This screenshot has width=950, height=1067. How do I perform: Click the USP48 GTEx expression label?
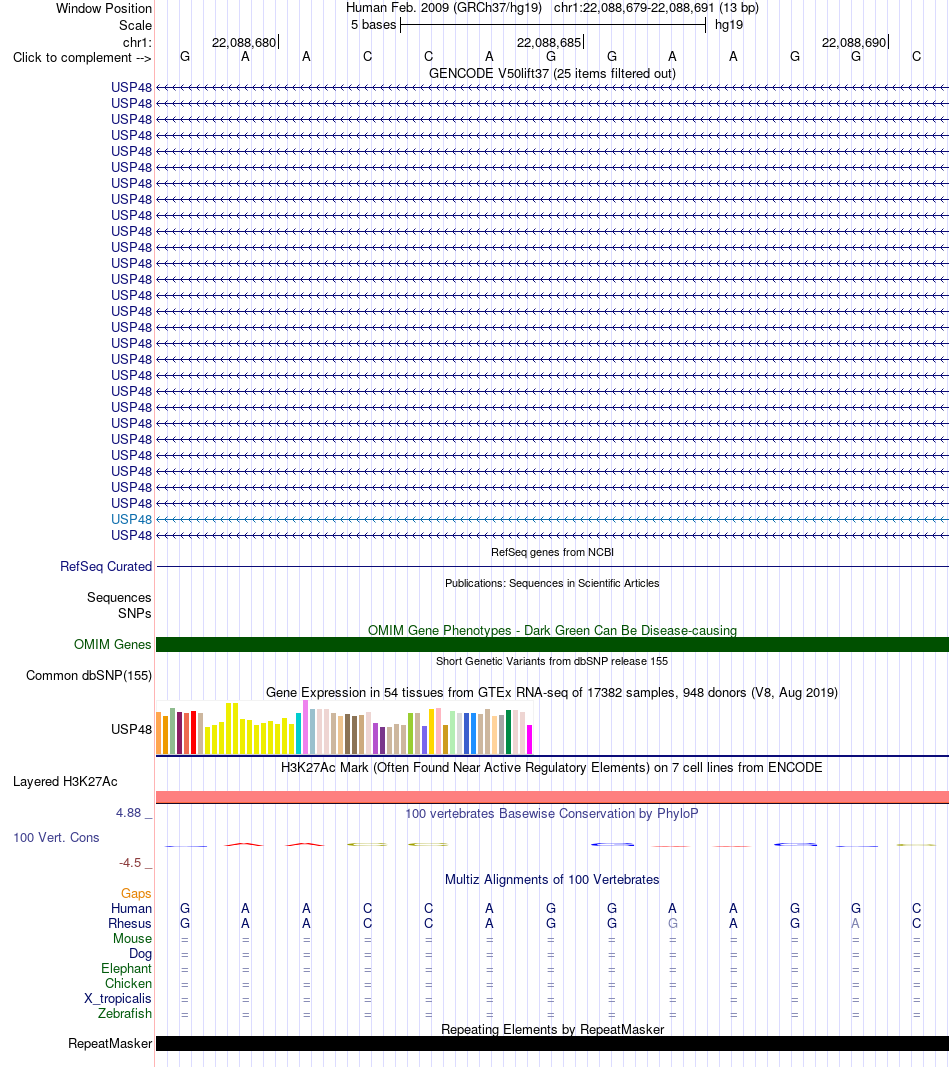(x=131, y=729)
